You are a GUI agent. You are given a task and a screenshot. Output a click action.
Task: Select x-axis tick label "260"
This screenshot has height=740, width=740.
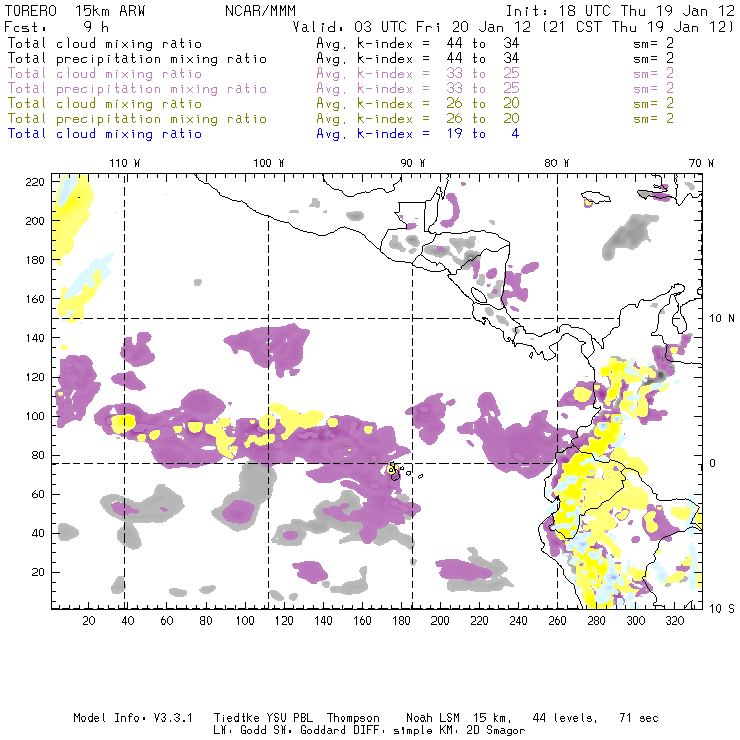coord(557,621)
